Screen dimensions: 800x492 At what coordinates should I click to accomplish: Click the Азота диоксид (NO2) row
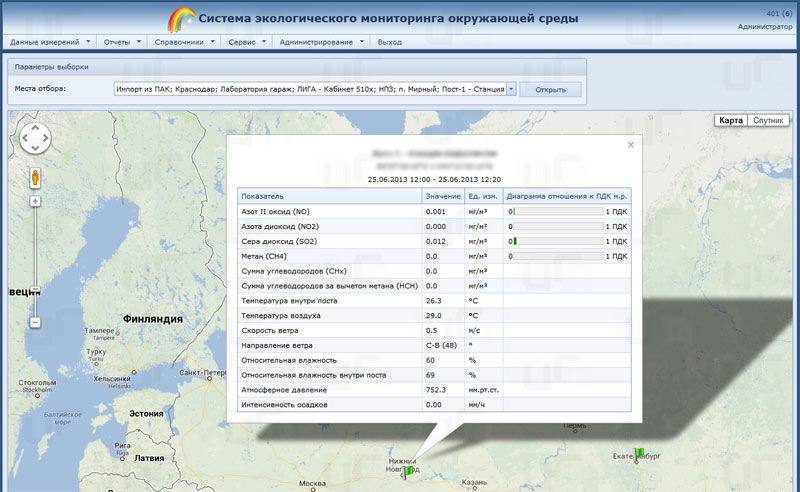[434, 226]
